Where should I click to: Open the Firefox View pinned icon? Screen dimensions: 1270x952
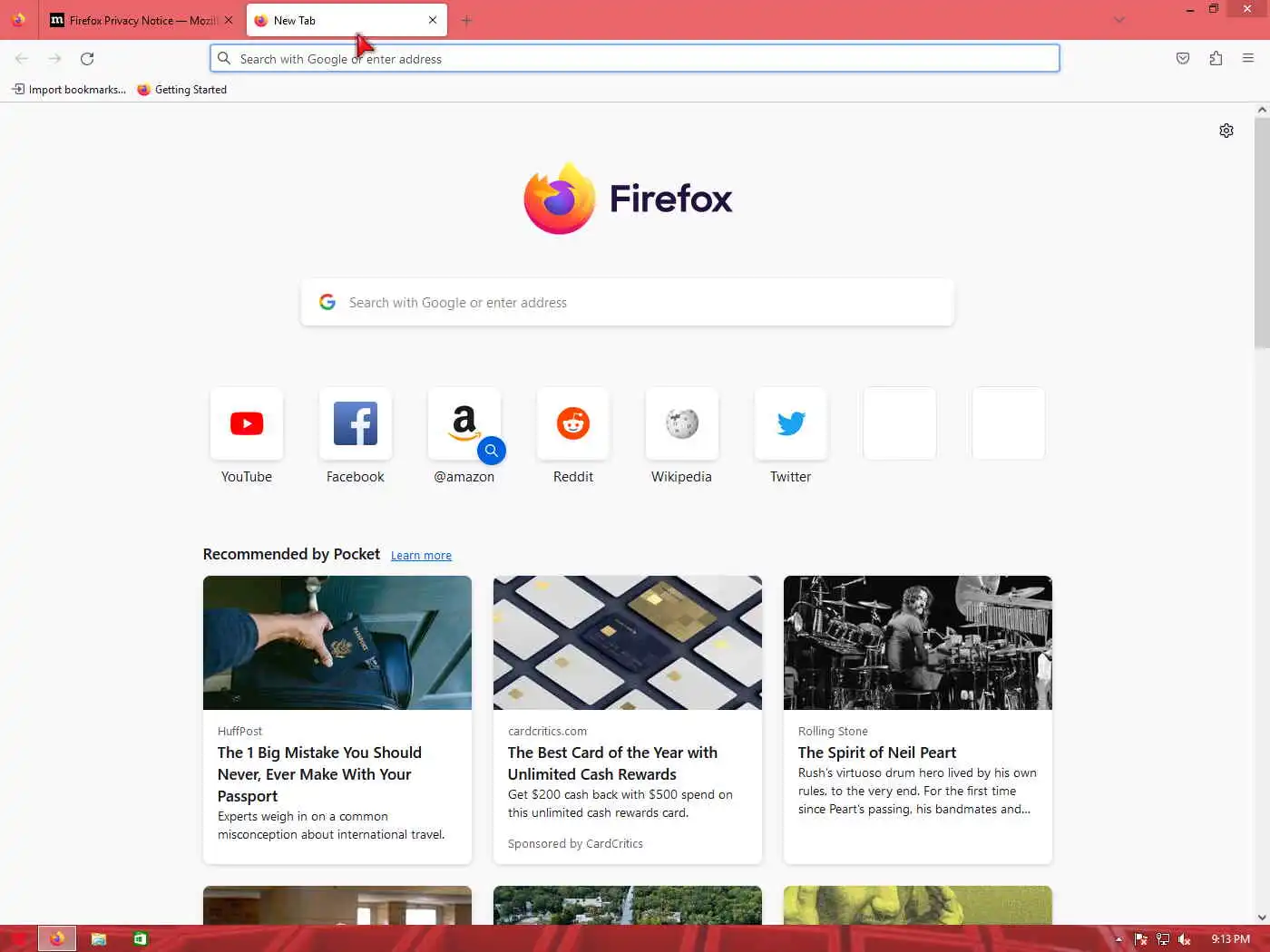(18, 20)
